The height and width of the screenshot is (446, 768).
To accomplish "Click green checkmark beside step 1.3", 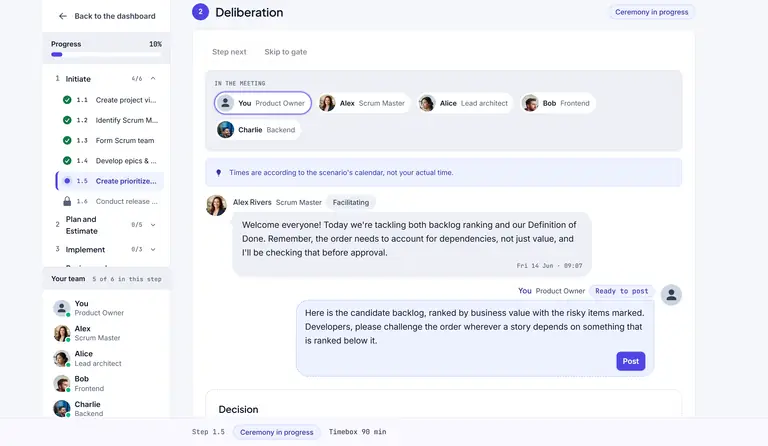I will (67, 141).
